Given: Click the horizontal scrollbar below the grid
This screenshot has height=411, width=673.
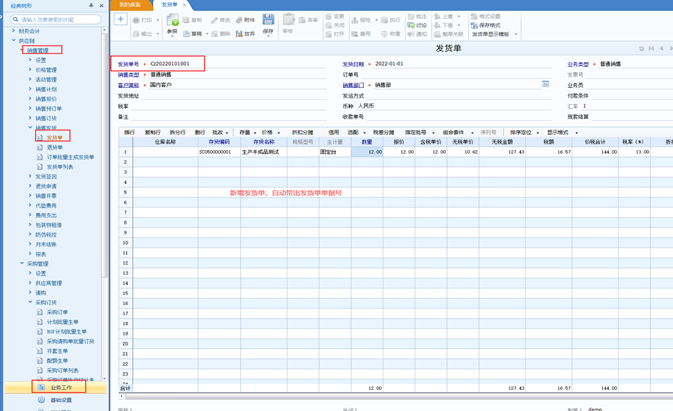Looking at the screenshot, I should point(395,397).
